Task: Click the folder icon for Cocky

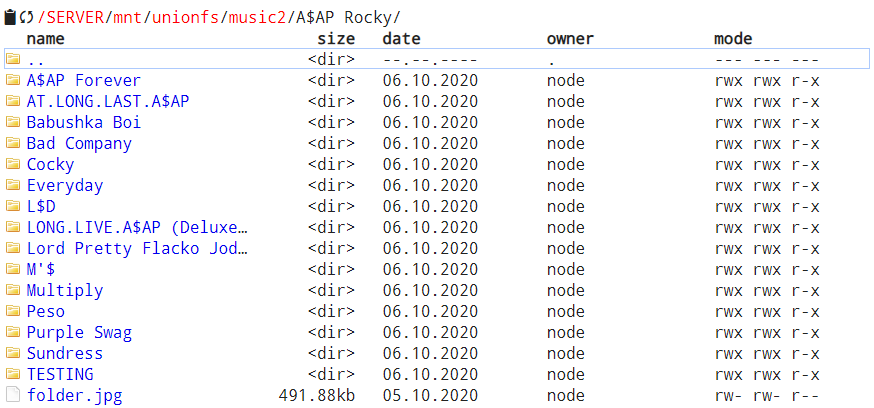Action: 13,164
